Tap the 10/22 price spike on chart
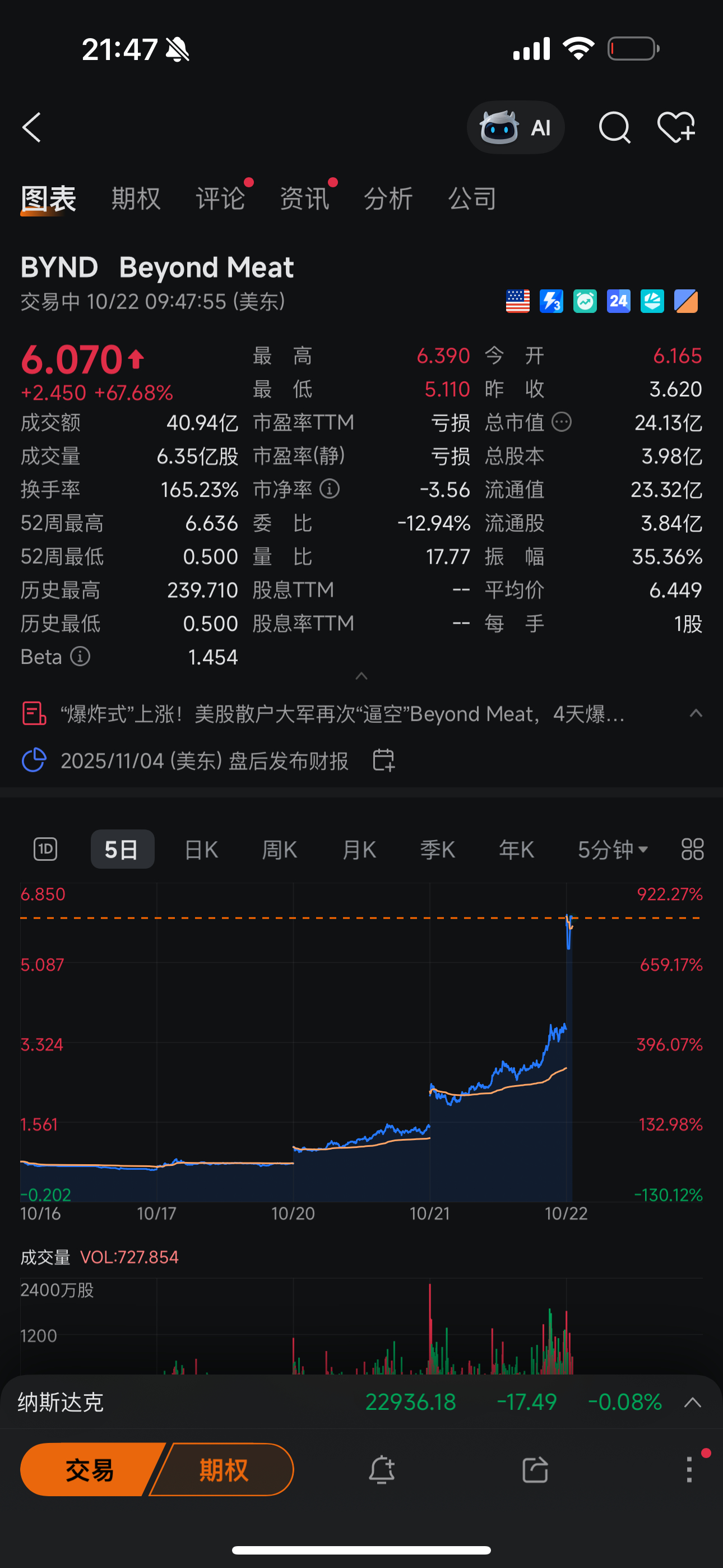The image size is (723, 1568). point(569,931)
